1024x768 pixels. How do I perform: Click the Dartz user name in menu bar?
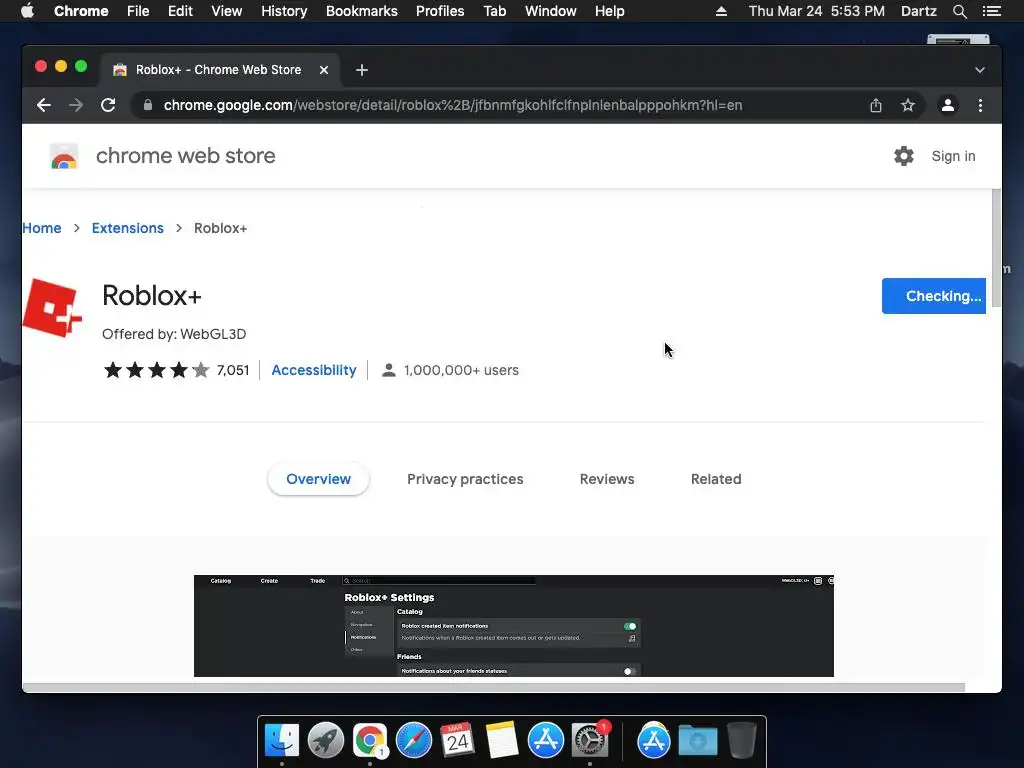click(x=919, y=11)
